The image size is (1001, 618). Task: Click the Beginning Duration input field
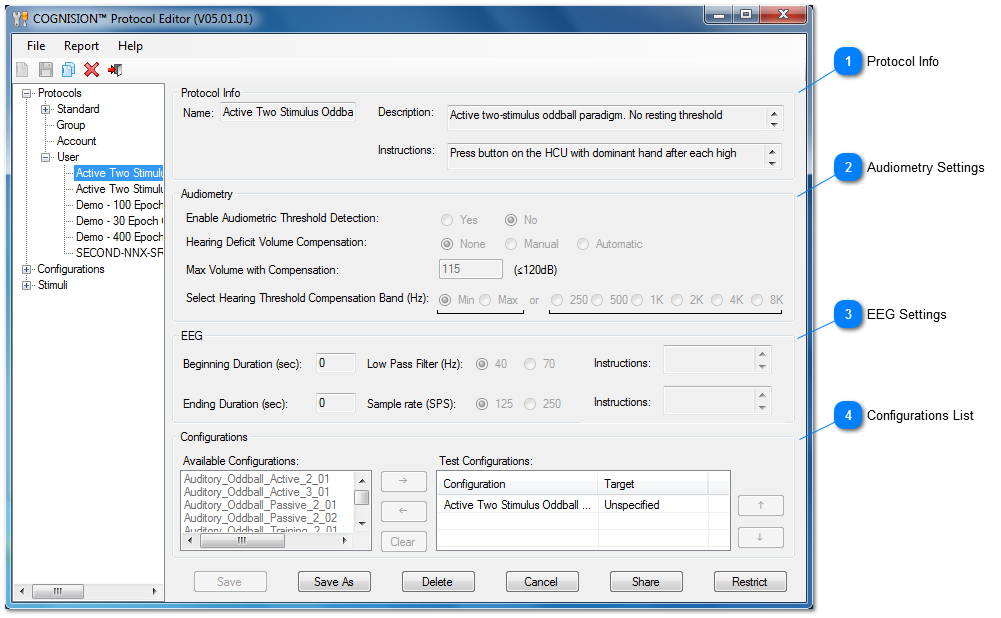click(x=335, y=363)
